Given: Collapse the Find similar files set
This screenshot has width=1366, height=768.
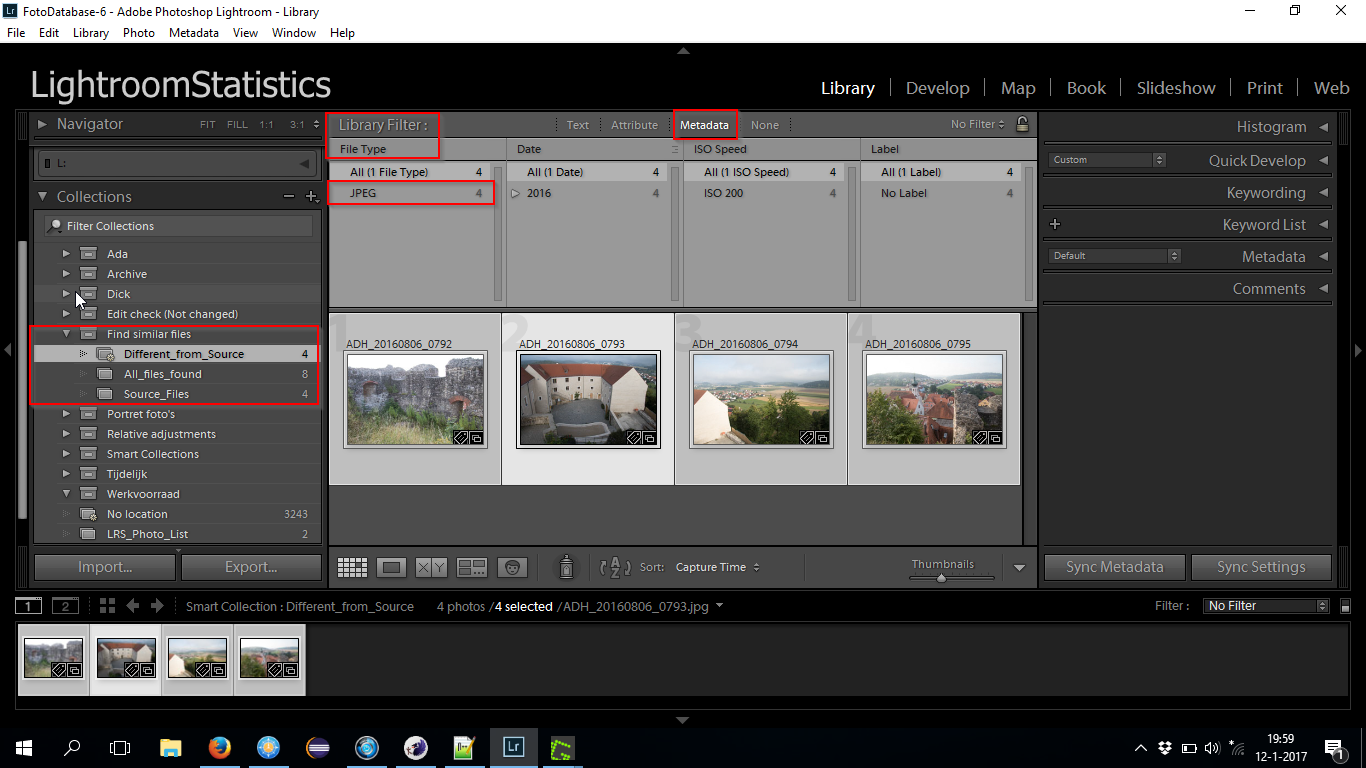Looking at the screenshot, I should tap(66, 334).
